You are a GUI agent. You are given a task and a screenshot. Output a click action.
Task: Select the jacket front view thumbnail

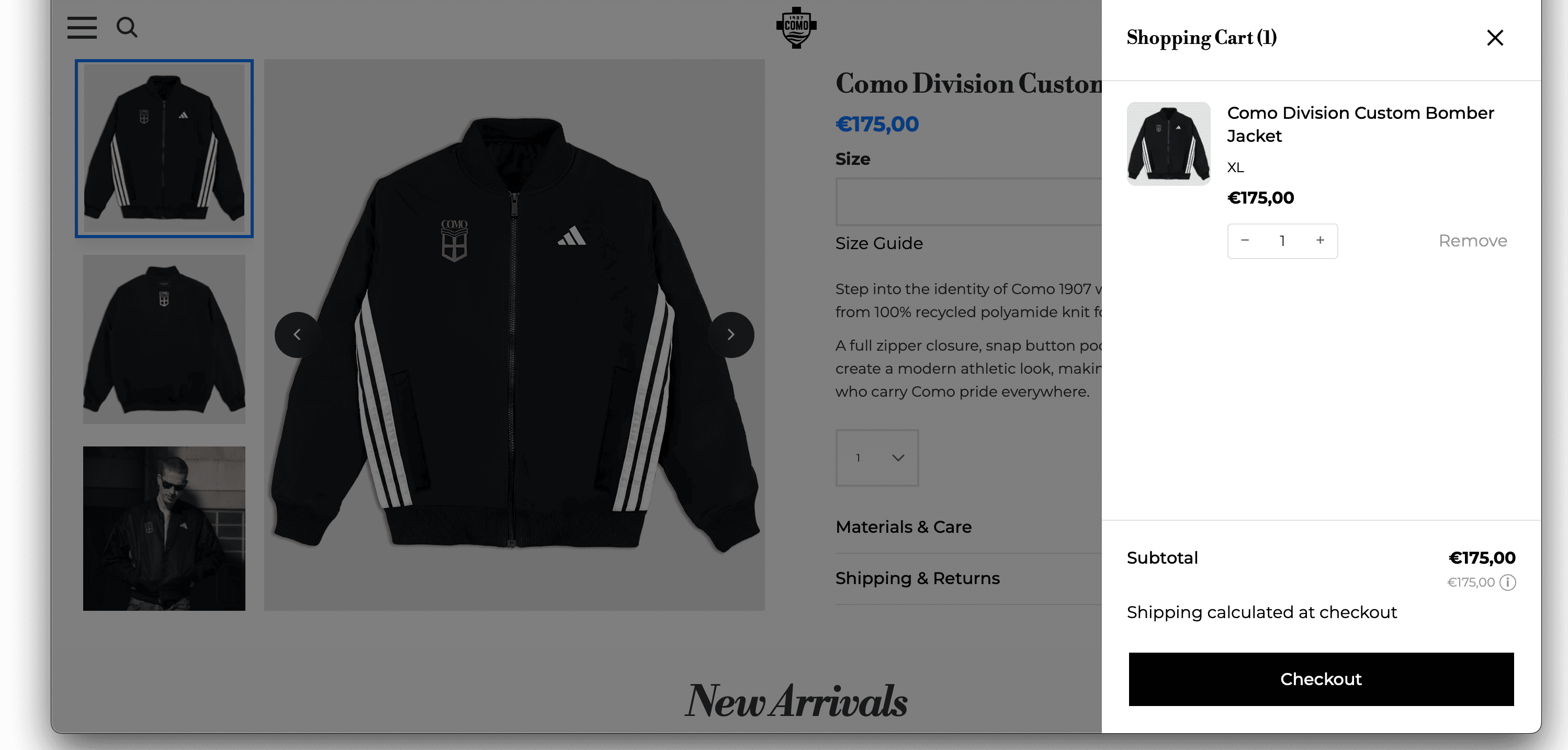click(x=164, y=149)
